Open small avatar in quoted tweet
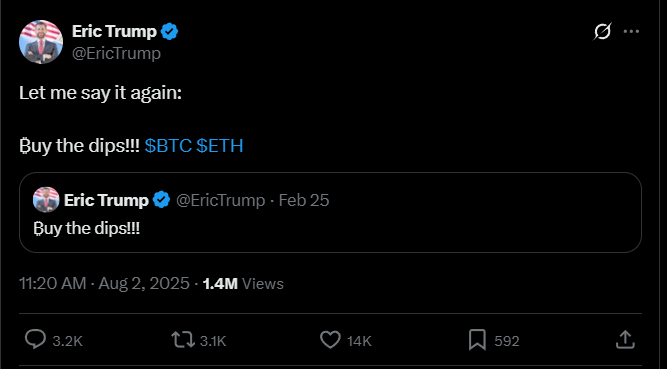 [x=46, y=200]
